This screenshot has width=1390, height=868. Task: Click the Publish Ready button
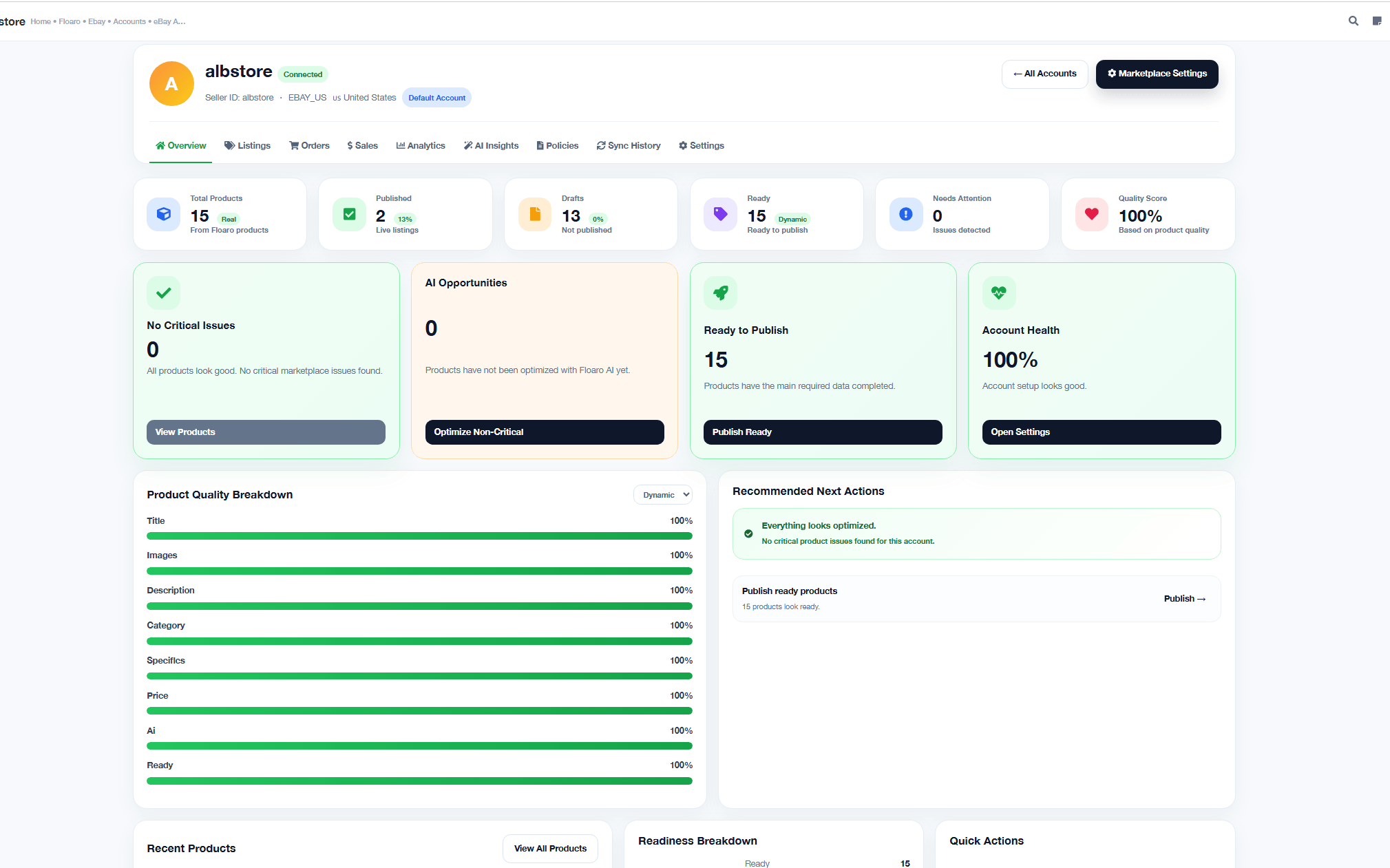[823, 432]
